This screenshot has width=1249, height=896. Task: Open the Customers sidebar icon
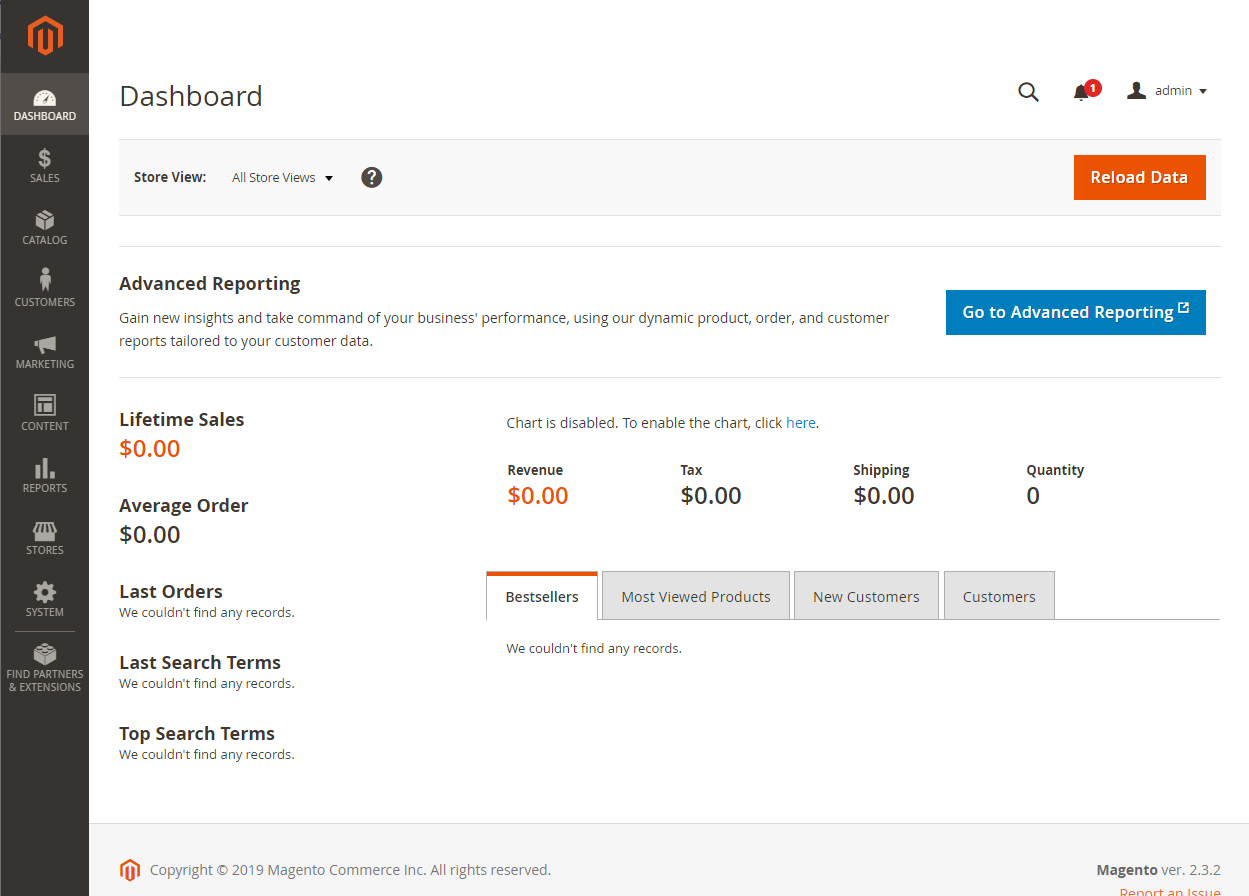(x=44, y=288)
